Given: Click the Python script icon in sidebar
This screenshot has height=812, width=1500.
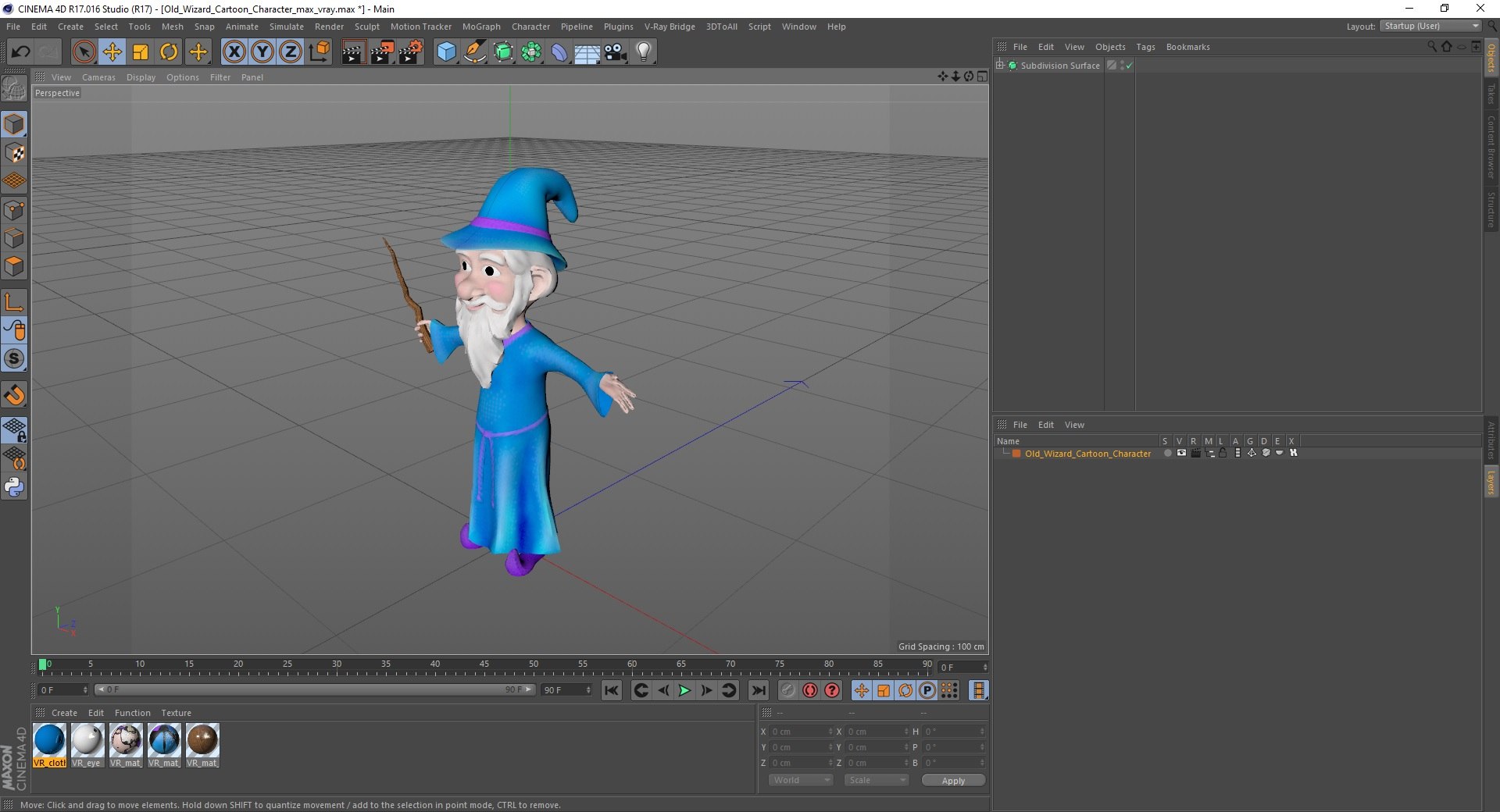Looking at the screenshot, I should click(x=14, y=487).
